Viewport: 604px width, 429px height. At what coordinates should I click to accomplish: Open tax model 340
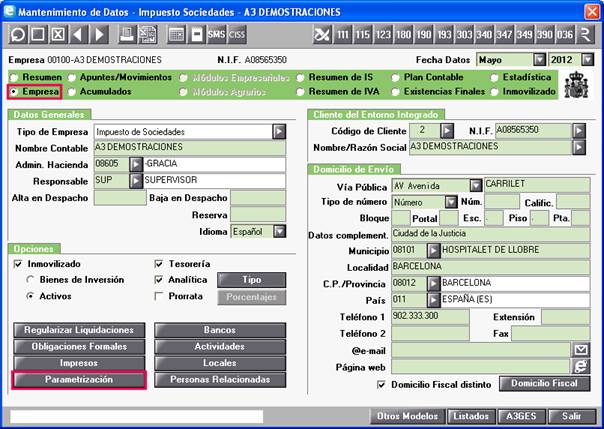point(484,35)
